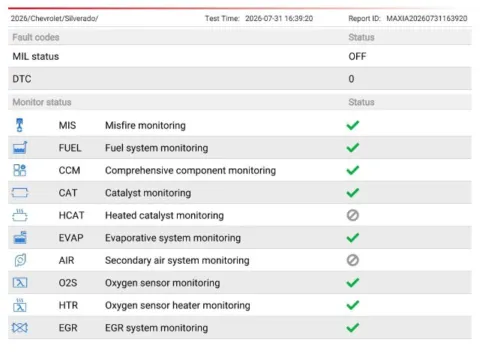
Task: Click the 'Test Time:' label
Action: (x=222, y=18)
